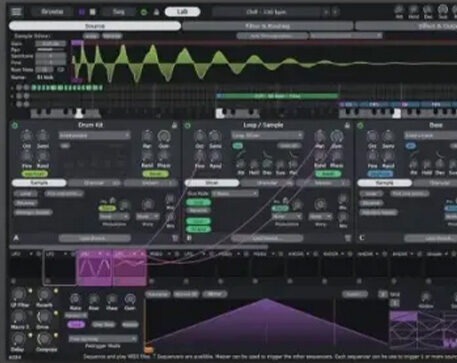Toggle Loop / Sample layer power button
The height and width of the screenshot is (363, 457).
click(187, 126)
